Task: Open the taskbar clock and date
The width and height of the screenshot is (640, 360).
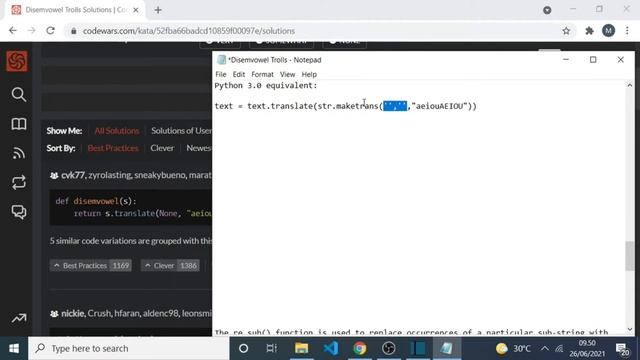Action: pyautogui.click(x=587, y=349)
